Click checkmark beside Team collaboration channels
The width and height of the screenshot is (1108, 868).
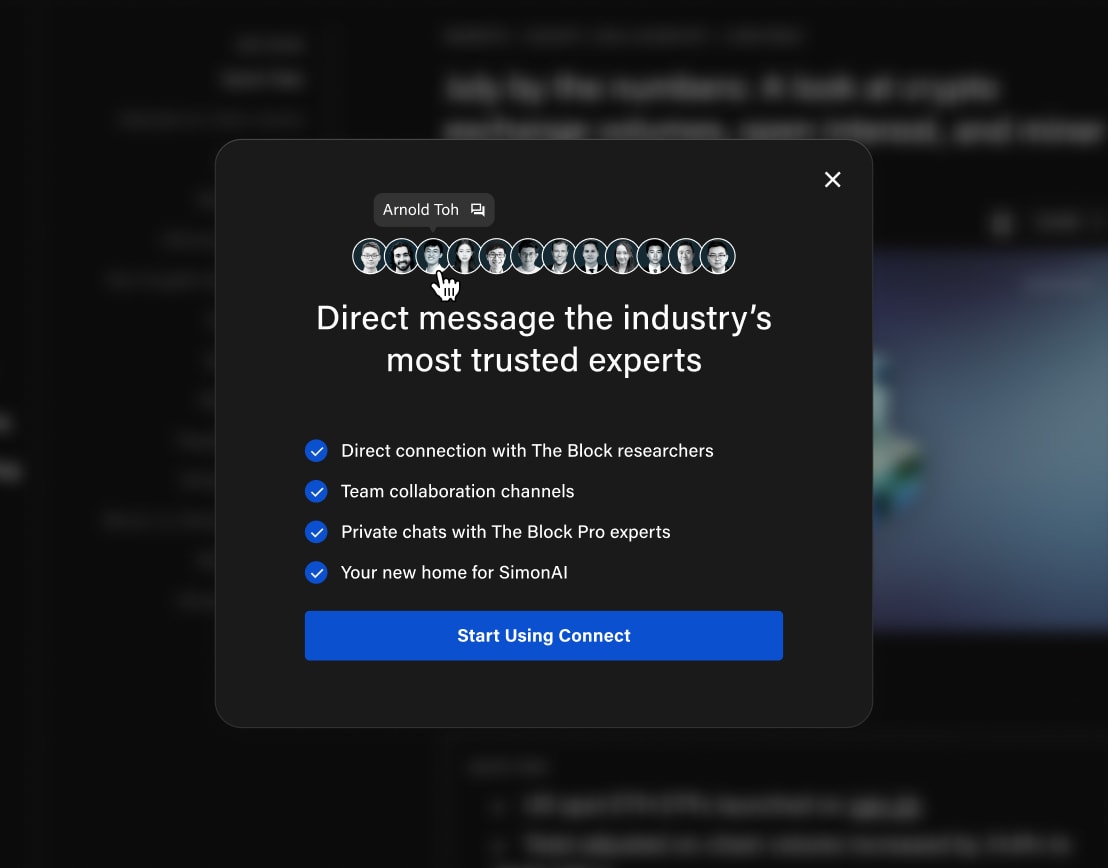(316, 492)
